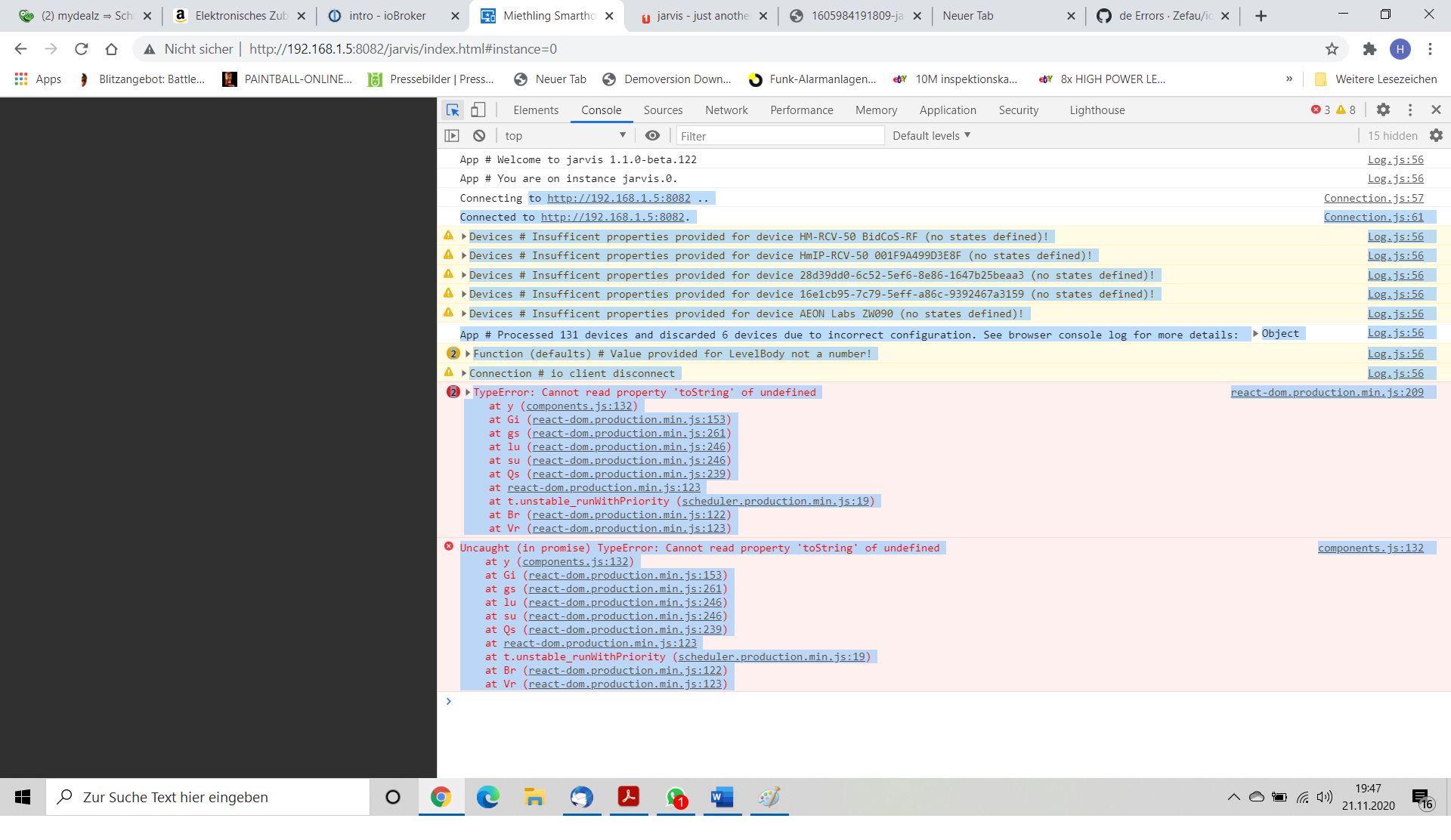Go back in browser history

[x=20, y=49]
